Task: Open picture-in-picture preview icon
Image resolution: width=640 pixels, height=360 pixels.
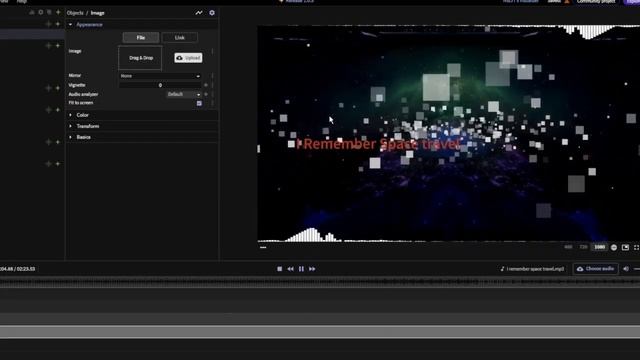Action: click(625, 247)
